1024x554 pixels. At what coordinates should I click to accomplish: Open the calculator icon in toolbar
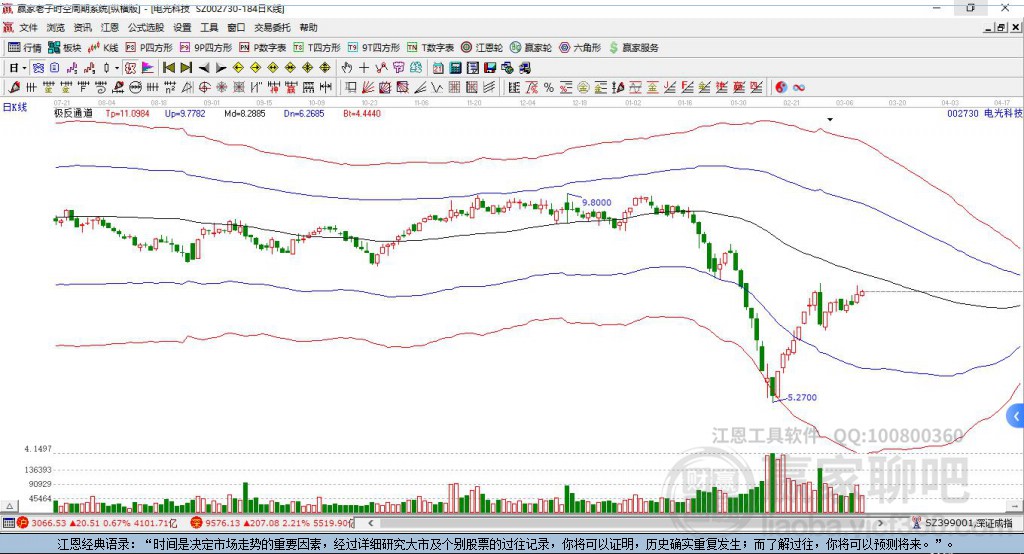coord(455,67)
